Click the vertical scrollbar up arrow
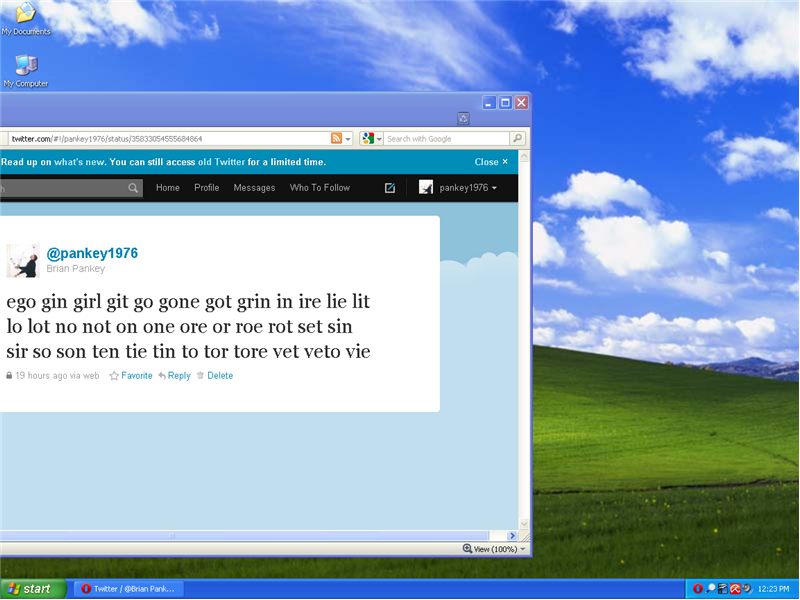The height and width of the screenshot is (600, 800). pyautogui.click(x=524, y=156)
